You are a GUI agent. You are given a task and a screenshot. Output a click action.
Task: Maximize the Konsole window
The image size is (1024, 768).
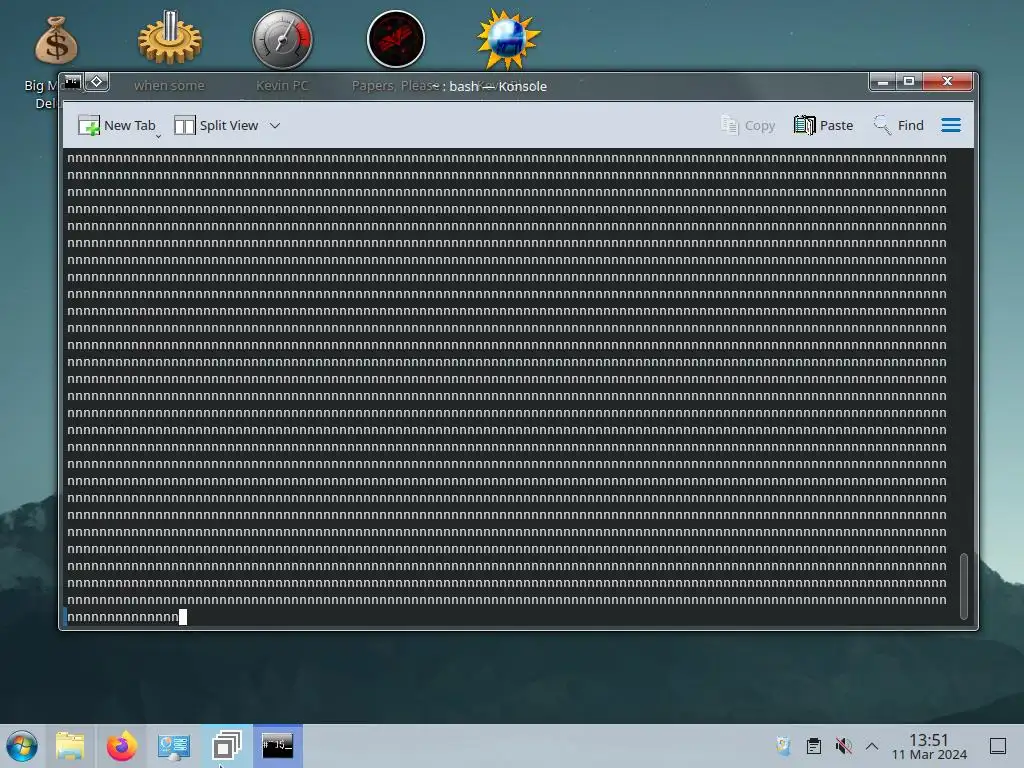pyautogui.click(x=908, y=82)
